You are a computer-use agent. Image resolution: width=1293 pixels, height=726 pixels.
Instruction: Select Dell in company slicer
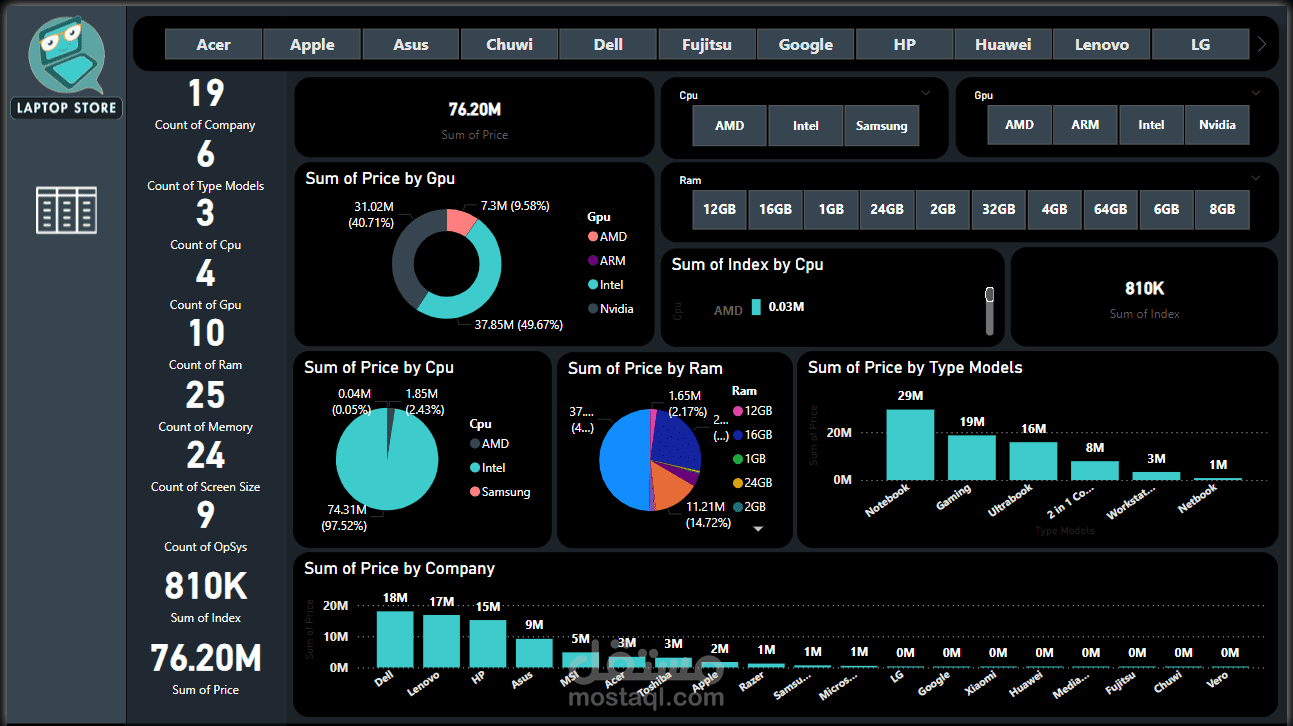point(608,44)
